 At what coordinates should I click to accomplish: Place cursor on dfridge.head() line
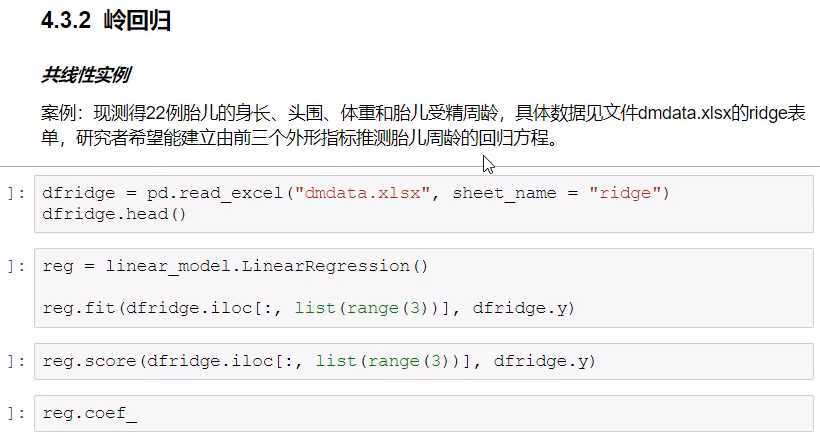(114, 214)
